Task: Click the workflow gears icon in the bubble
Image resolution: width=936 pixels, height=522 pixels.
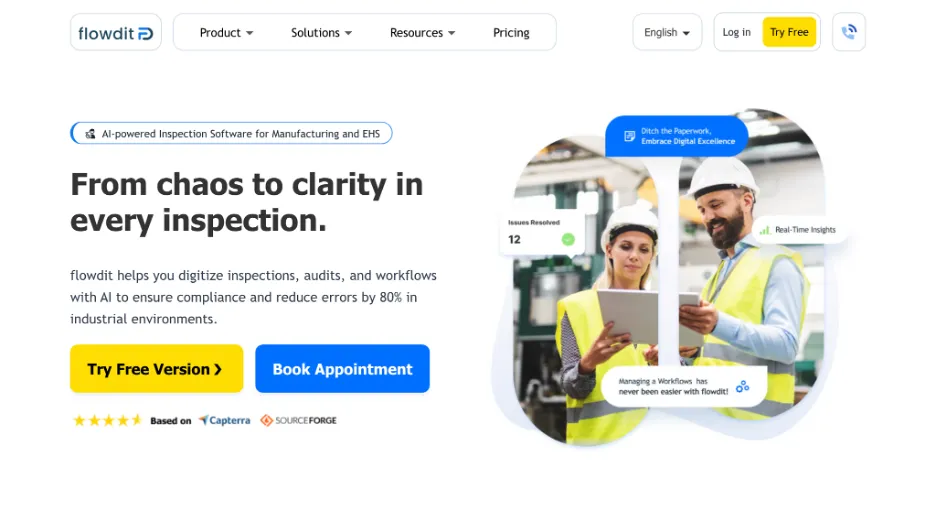Action: (x=742, y=386)
